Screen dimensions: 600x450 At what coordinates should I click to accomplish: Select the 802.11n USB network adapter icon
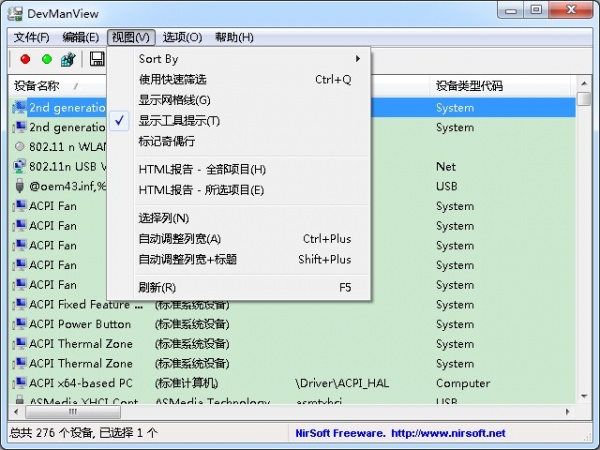pyautogui.click(x=19, y=166)
